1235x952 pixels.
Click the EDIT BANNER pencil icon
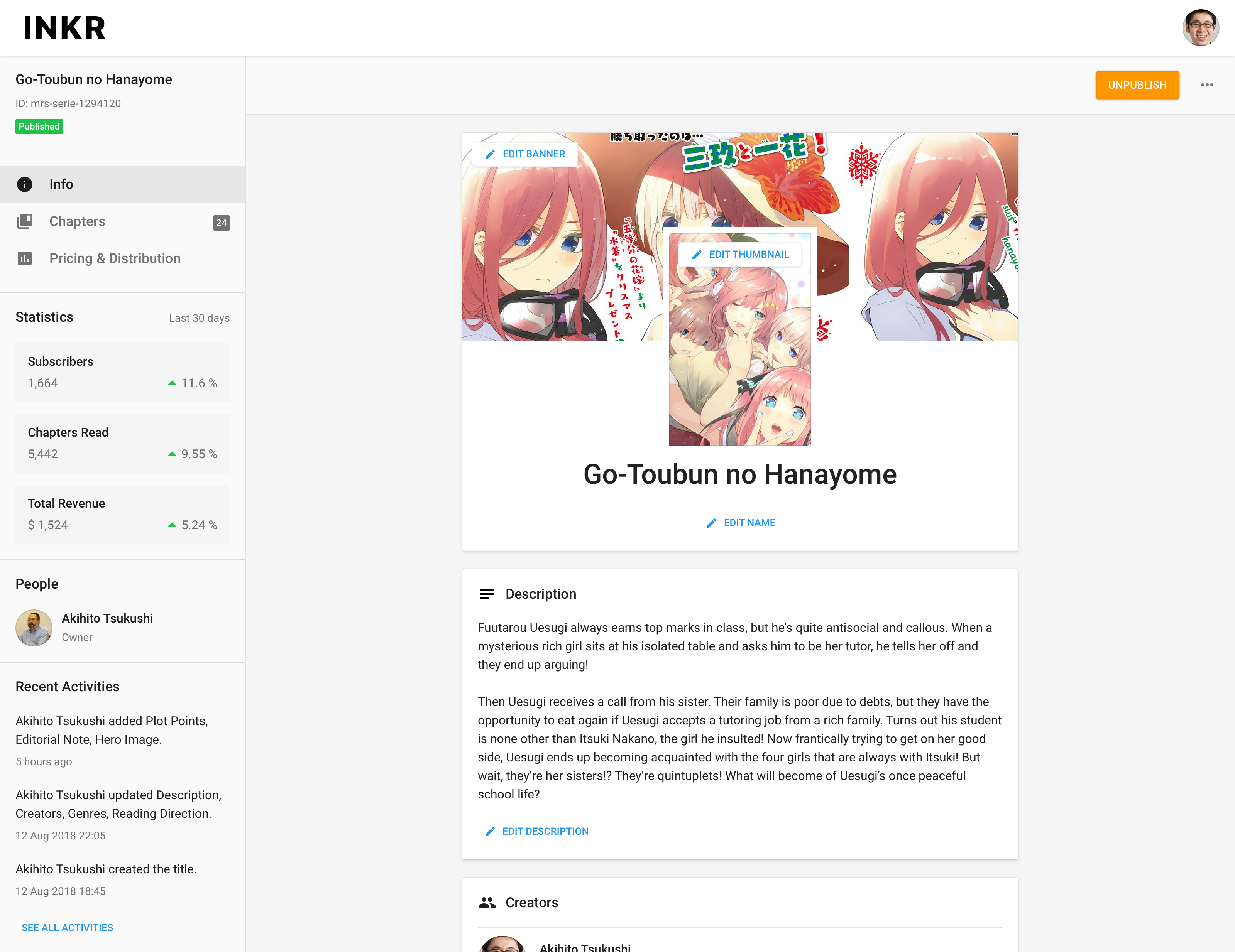[490, 154]
